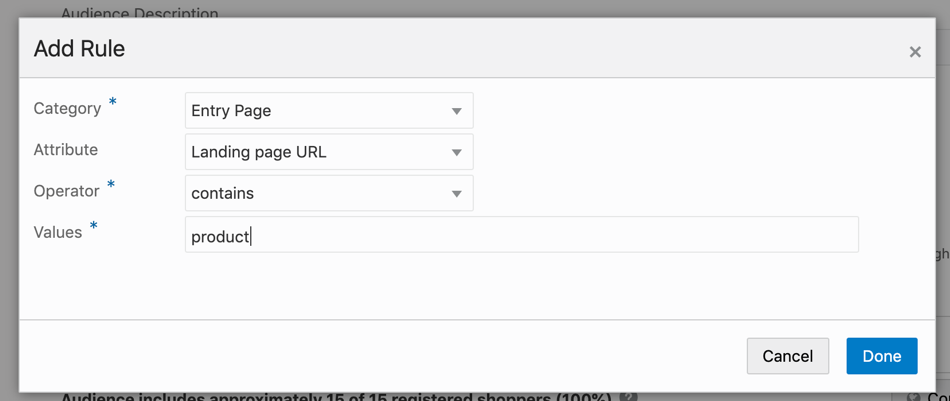
Task: Click the Values field label
Action: coord(58,232)
